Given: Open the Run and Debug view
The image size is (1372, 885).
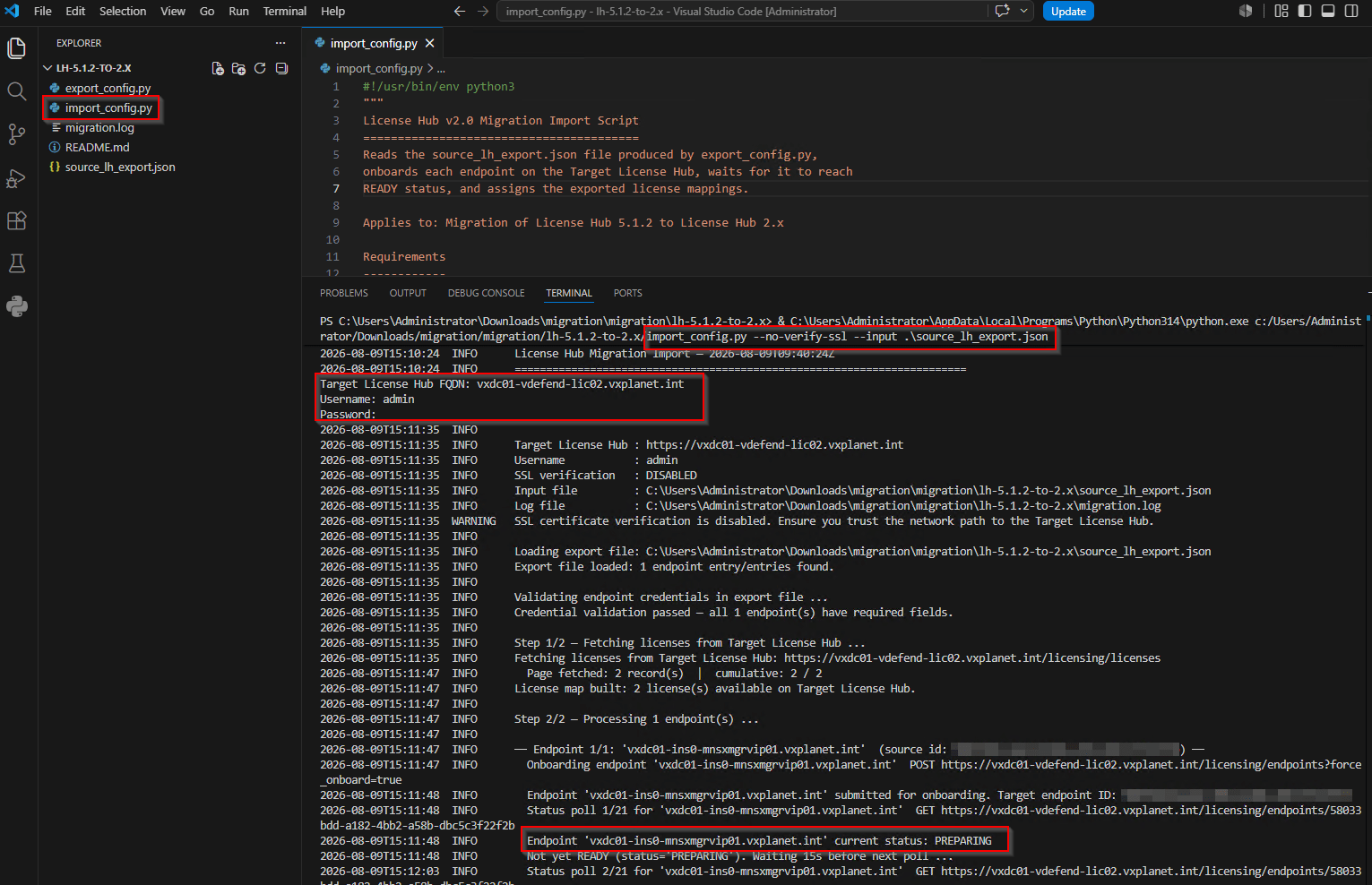Looking at the screenshot, I should tap(16, 177).
